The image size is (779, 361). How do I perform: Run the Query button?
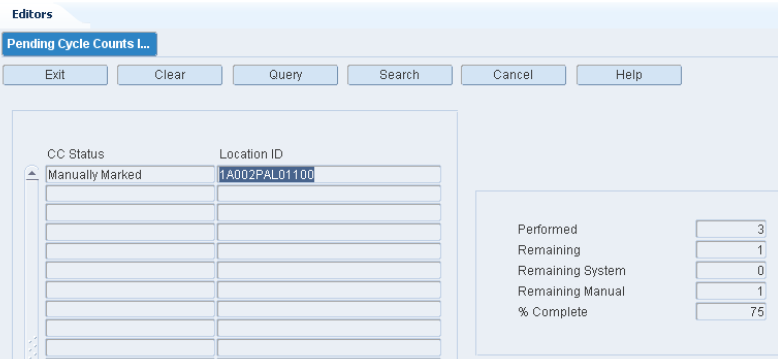pyautogui.click(x=285, y=75)
